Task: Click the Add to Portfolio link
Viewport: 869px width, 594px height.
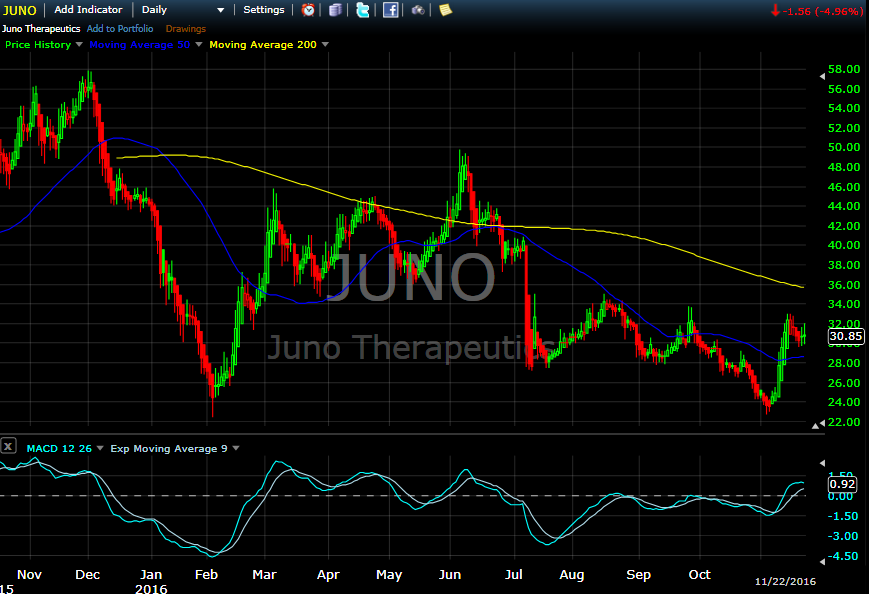Action: [x=120, y=29]
